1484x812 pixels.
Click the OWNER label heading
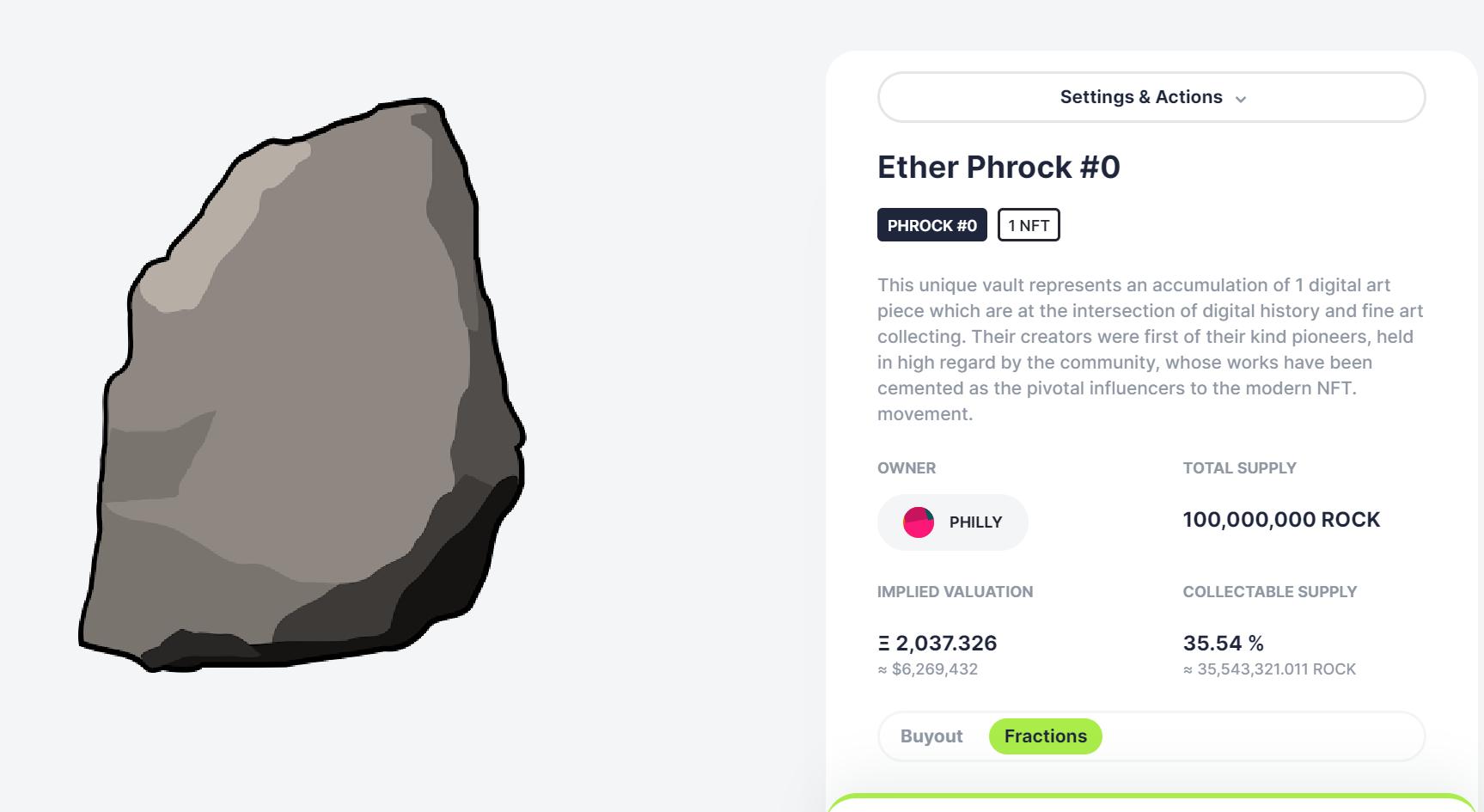point(907,468)
